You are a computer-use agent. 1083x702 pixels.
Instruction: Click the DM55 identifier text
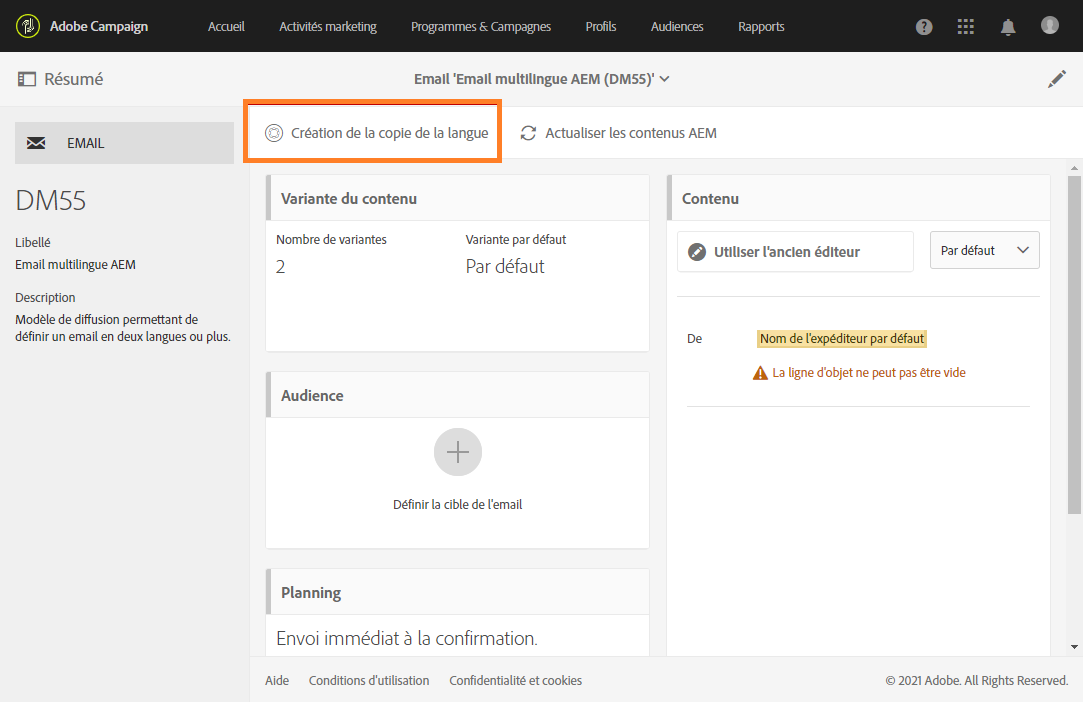point(50,200)
